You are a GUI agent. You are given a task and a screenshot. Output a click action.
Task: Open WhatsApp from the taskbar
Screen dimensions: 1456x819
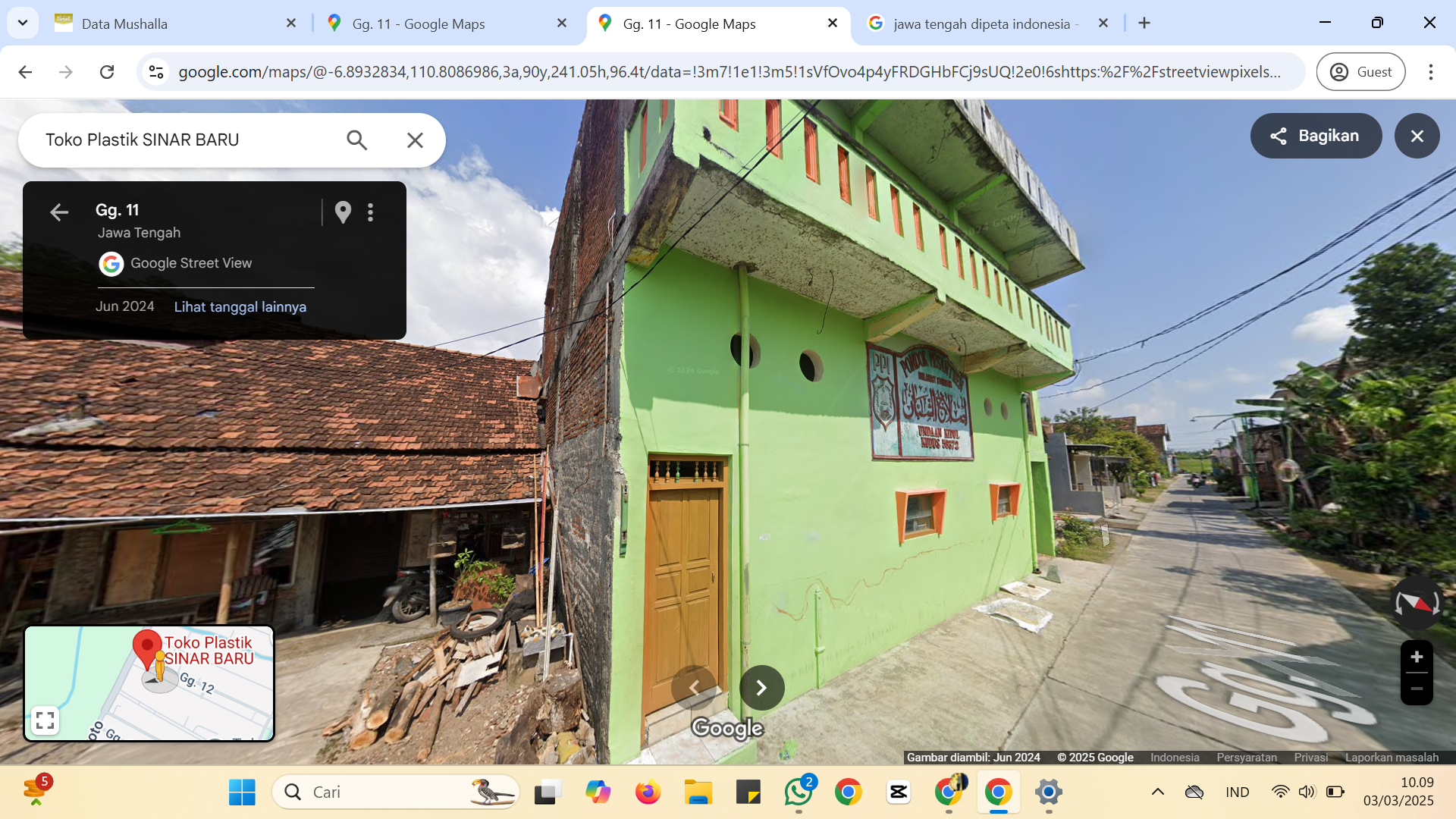point(799,792)
